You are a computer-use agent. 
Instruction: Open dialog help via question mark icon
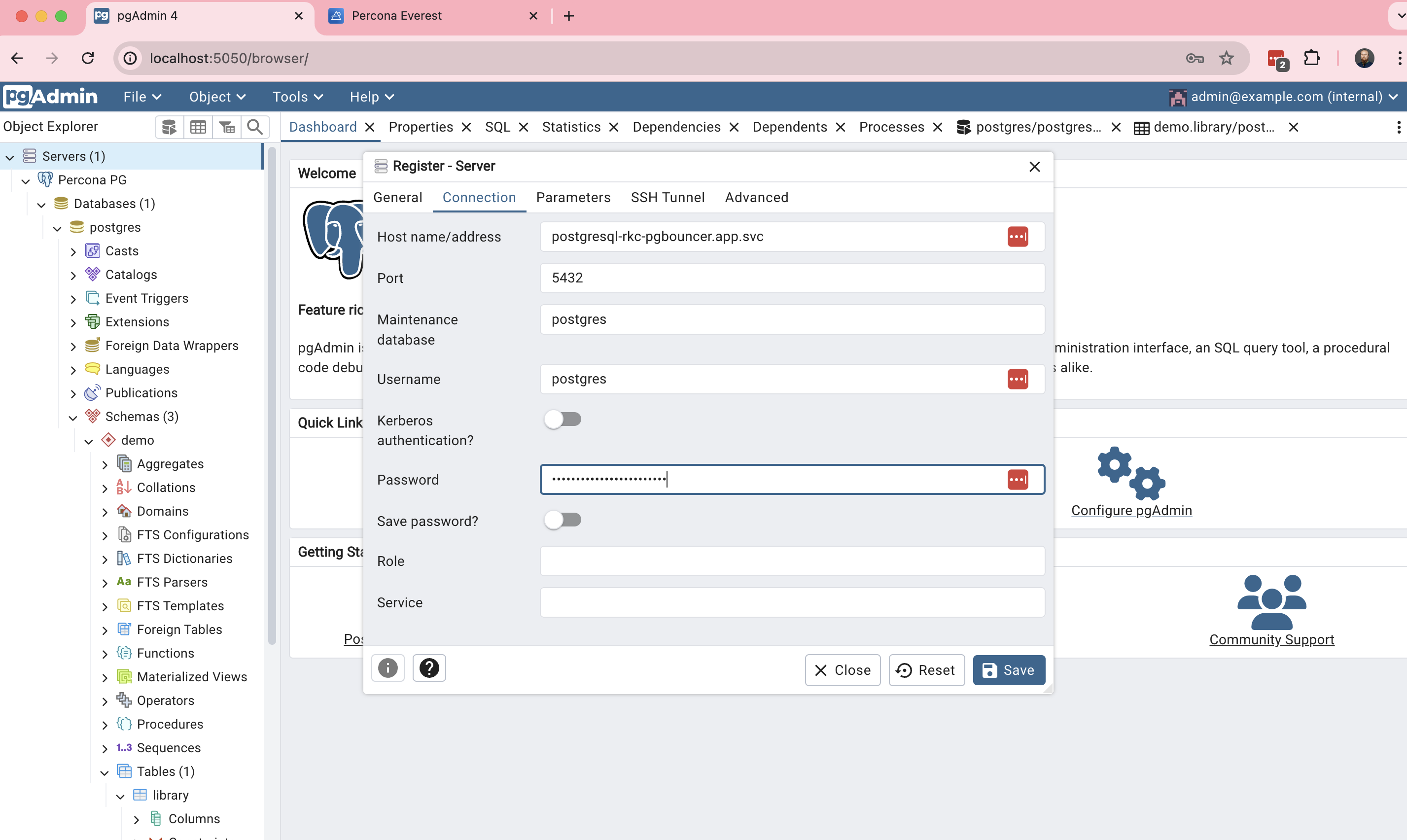pyautogui.click(x=429, y=668)
